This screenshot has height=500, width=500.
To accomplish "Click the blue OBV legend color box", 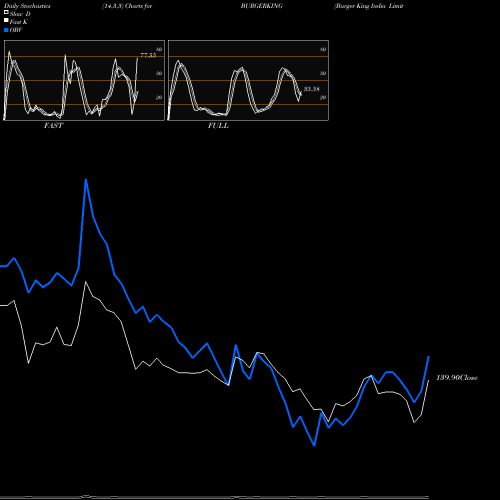I will (x=6, y=30).
